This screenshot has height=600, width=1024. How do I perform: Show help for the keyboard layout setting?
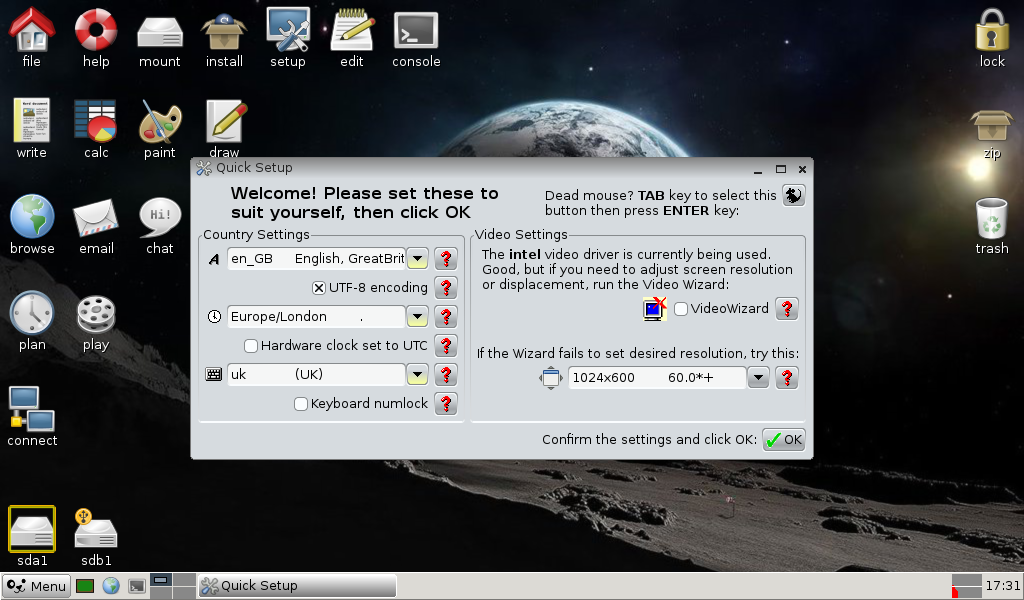click(x=446, y=375)
